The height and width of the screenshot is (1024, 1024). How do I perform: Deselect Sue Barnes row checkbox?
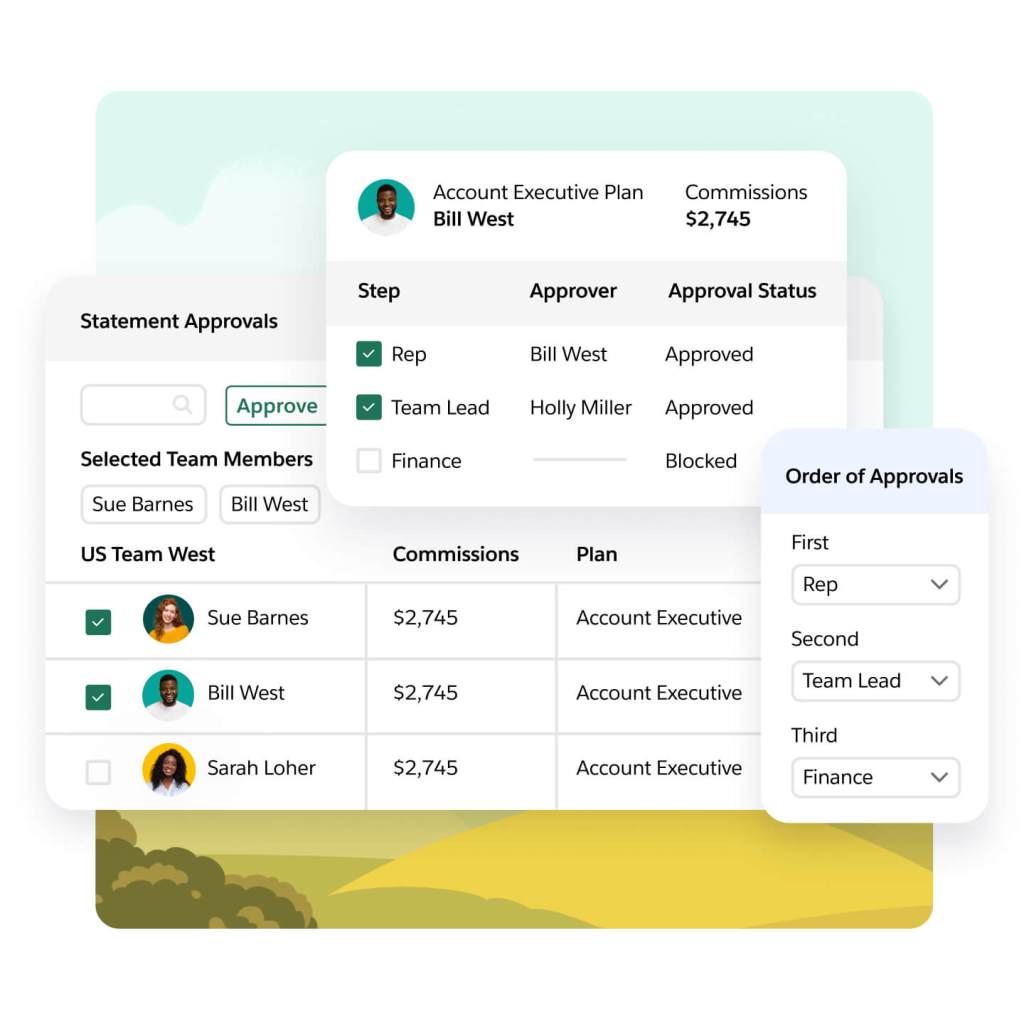click(98, 622)
